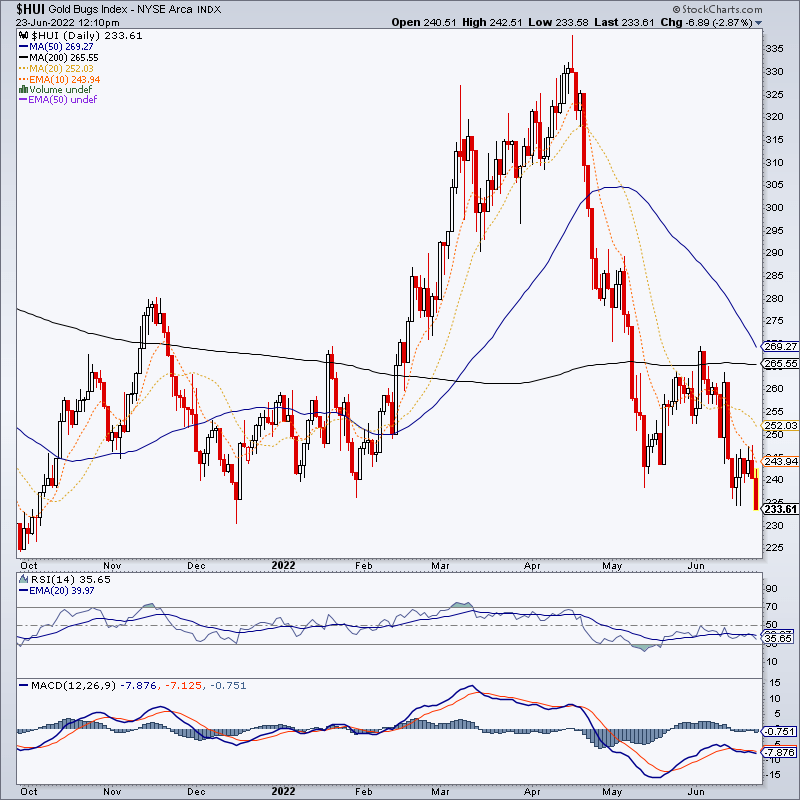Click the volume bars icon before Volume undef

point(23,90)
